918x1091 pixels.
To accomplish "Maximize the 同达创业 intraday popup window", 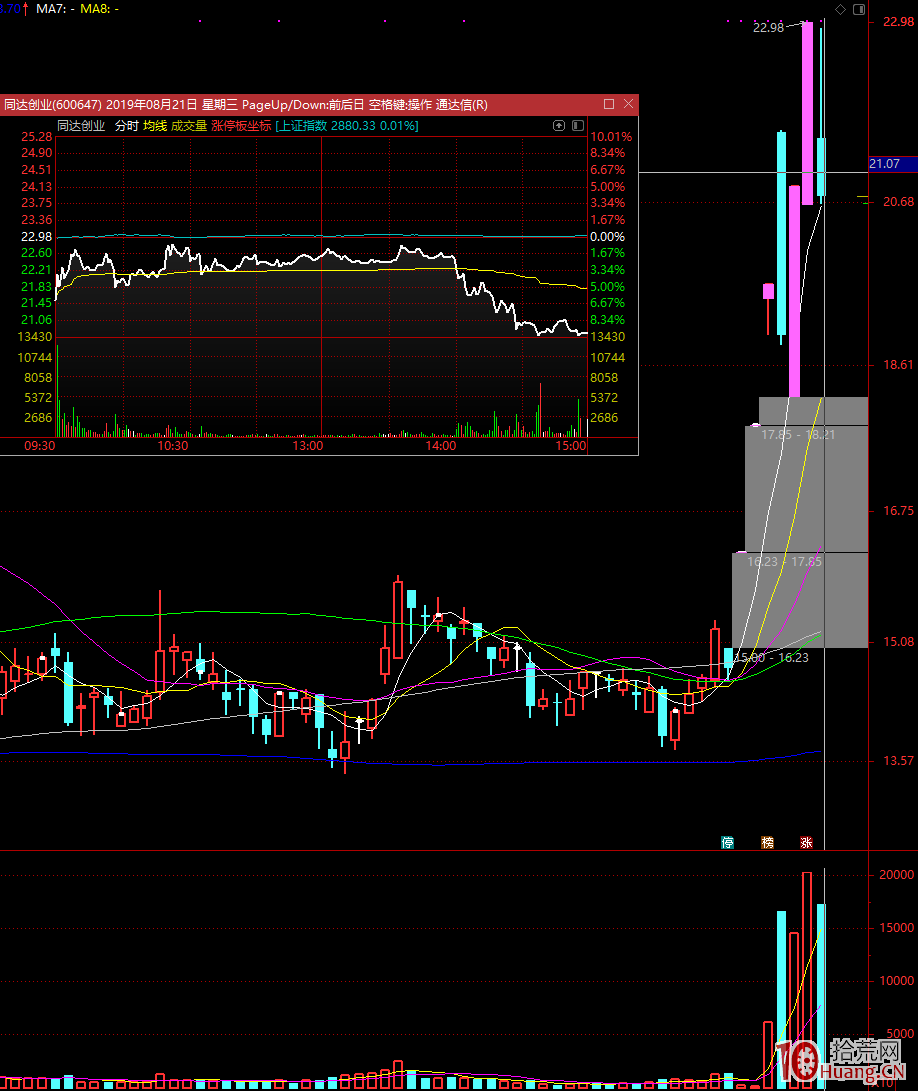I will 609,104.
